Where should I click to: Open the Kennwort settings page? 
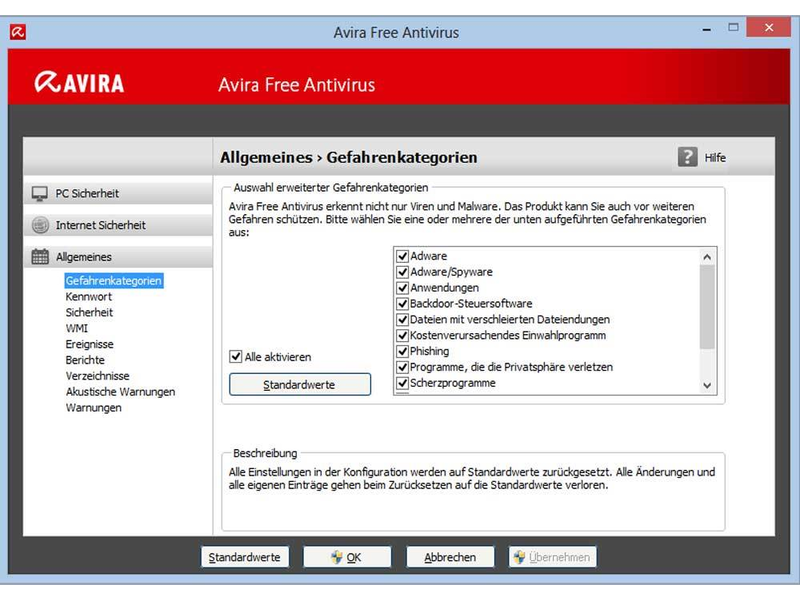[x=89, y=296]
